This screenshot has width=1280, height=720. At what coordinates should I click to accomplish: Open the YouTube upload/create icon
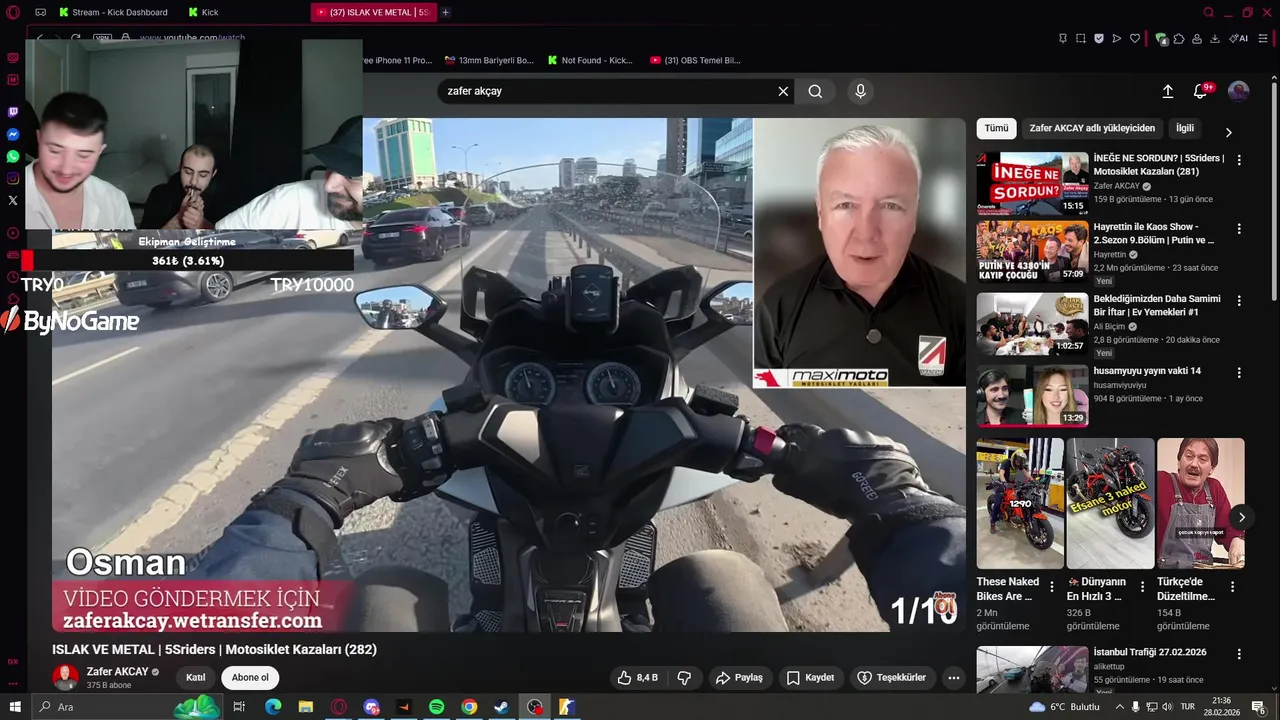coord(1167,91)
